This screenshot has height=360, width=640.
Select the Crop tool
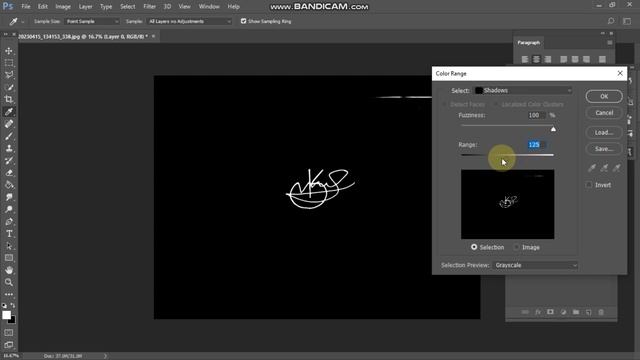9,99
